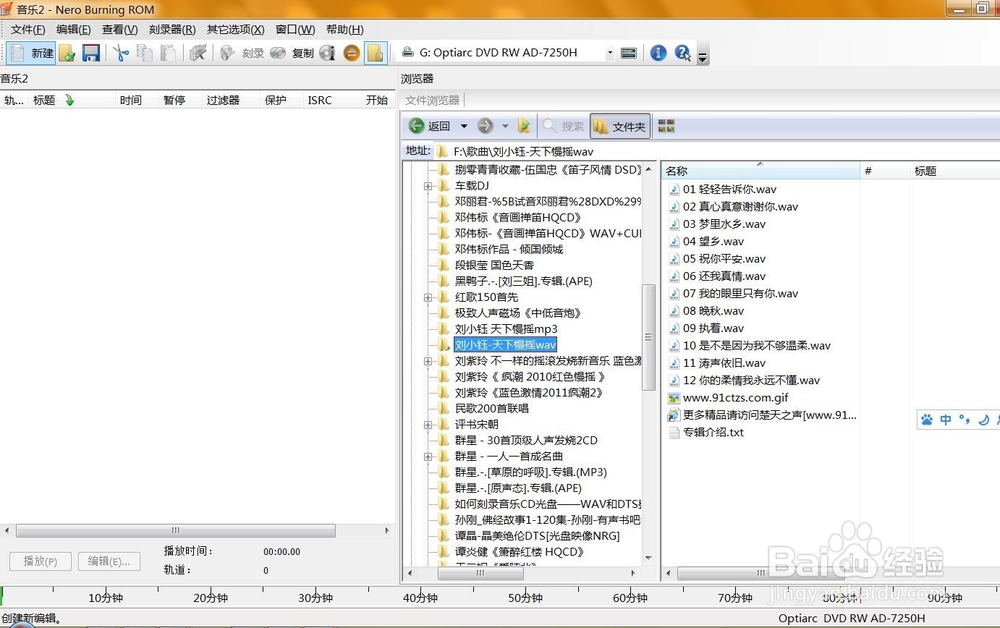The width and height of the screenshot is (1000, 628).
Task: Sort by the 名称 column header
Action: [760, 170]
